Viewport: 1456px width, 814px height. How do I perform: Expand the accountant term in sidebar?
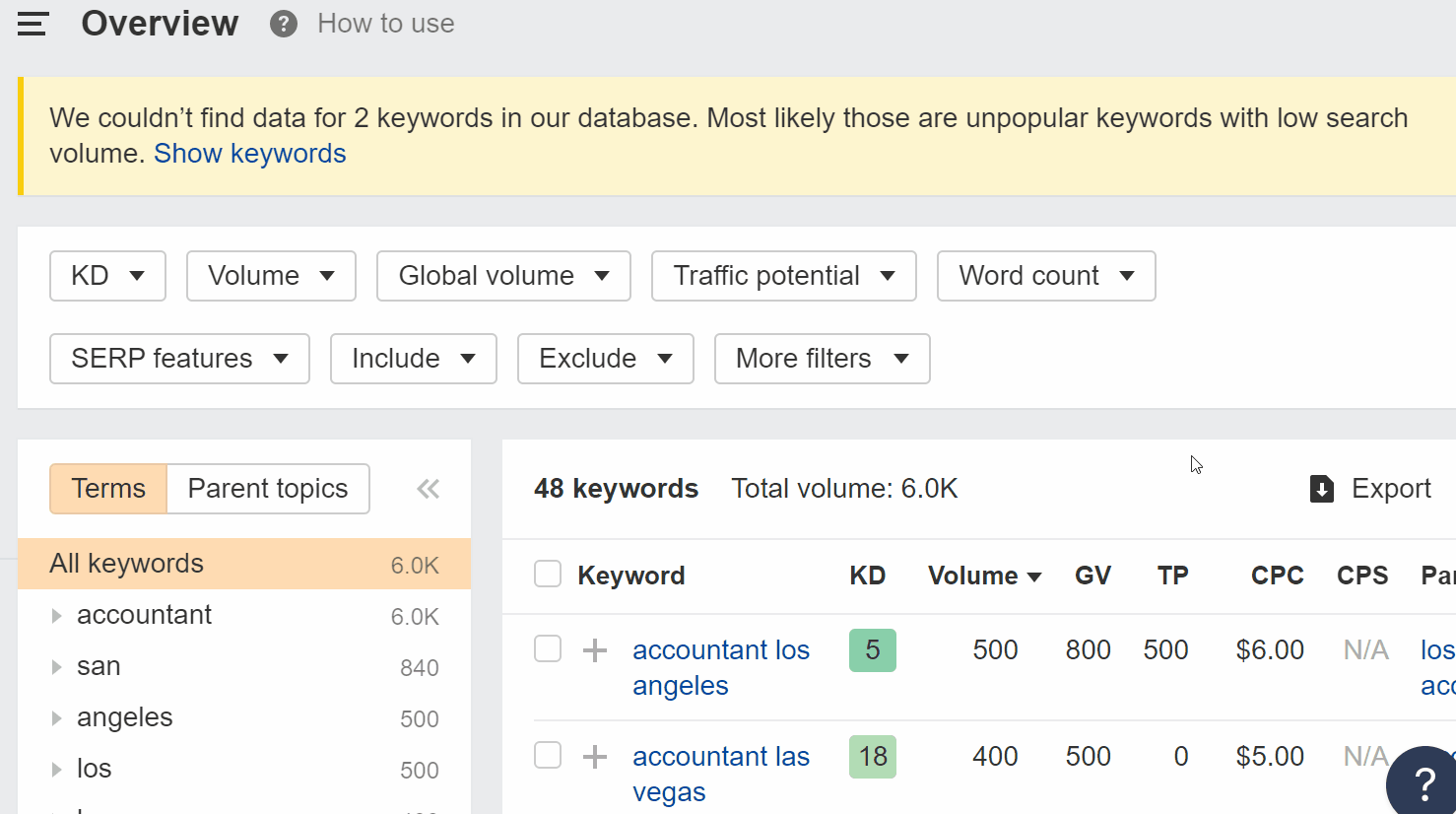click(56, 615)
